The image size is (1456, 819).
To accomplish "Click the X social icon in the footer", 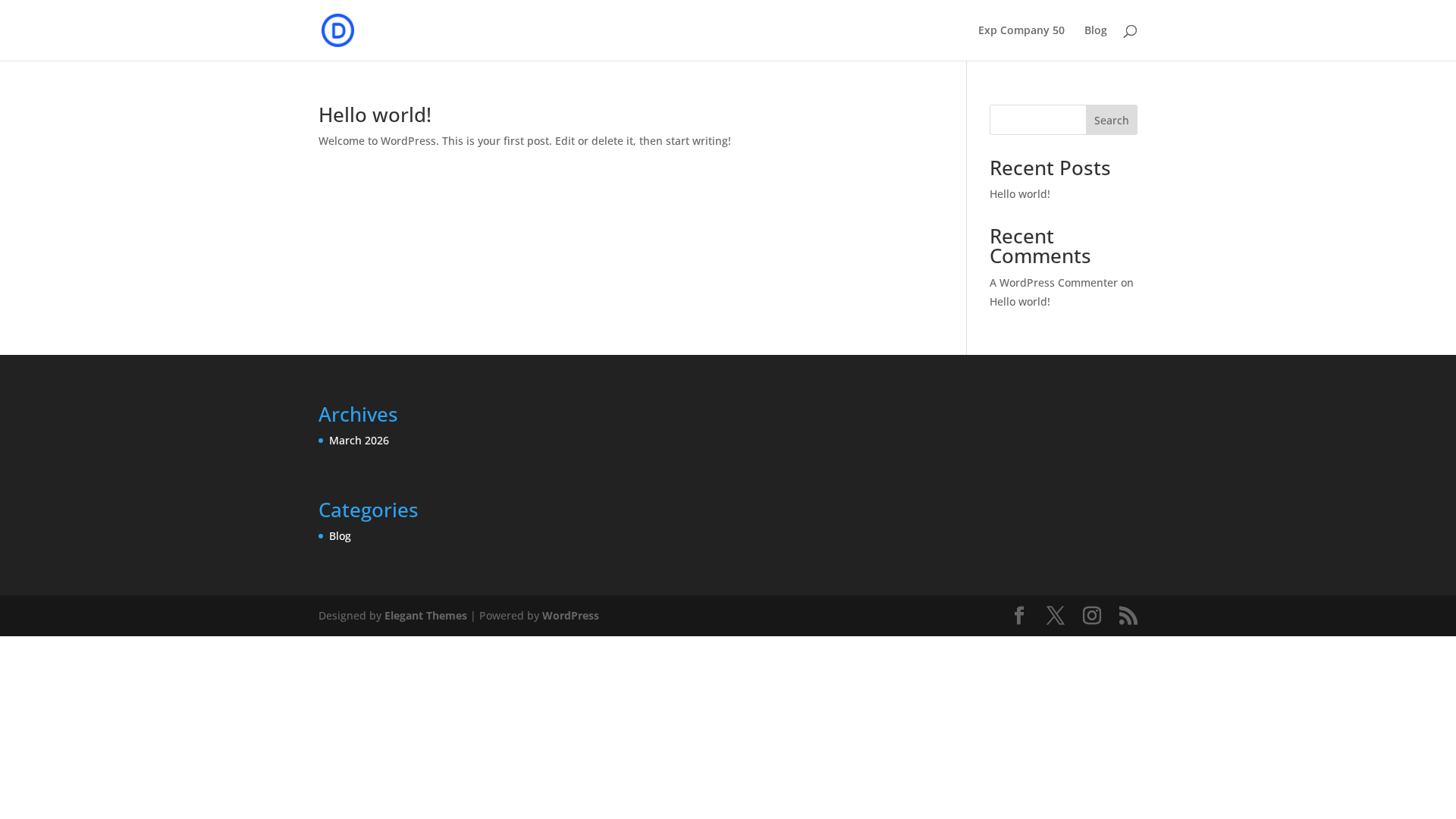I will [1056, 615].
